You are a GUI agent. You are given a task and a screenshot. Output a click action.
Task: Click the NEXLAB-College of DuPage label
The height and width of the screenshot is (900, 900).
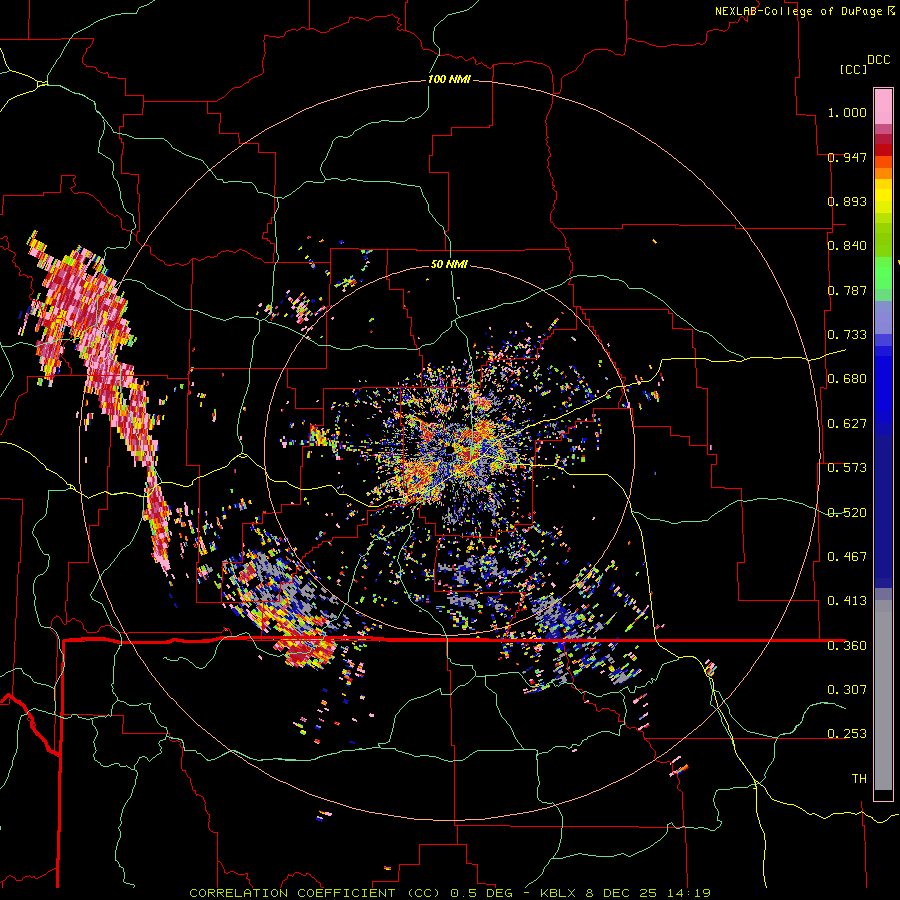(798, 11)
